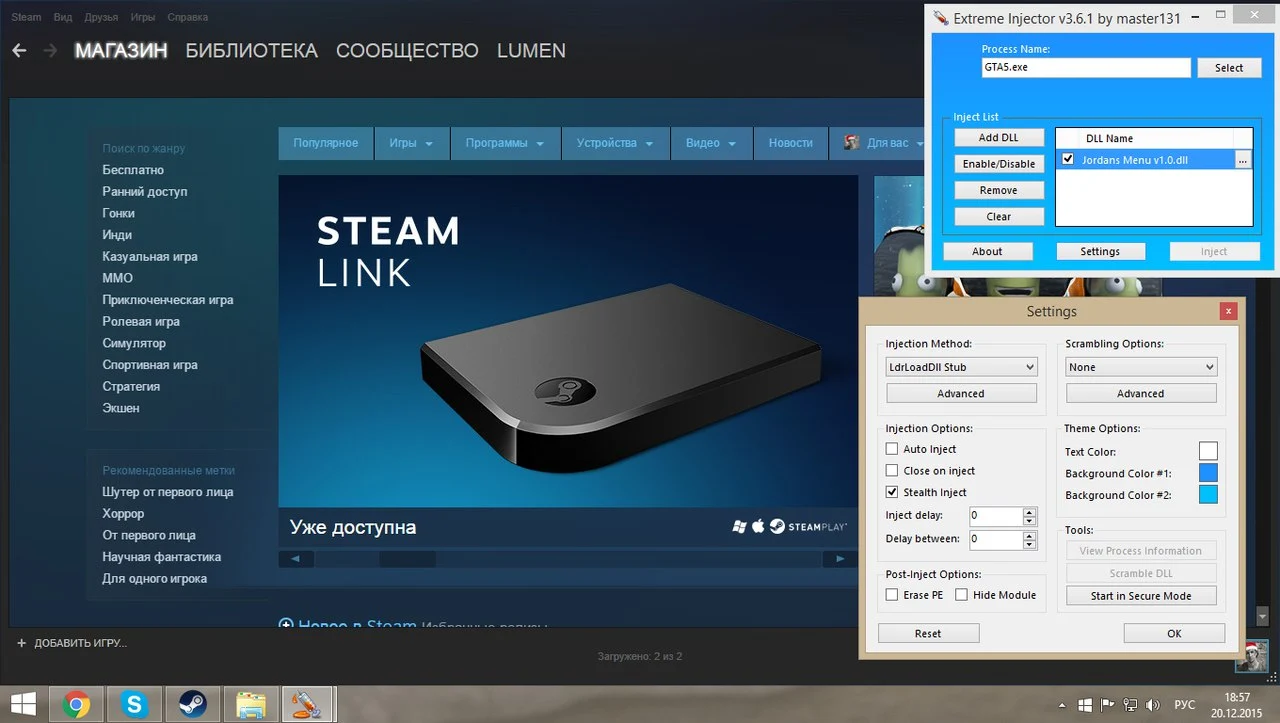1280x723 pixels.
Task: Enable the Auto Inject checkbox
Action: (x=892, y=449)
